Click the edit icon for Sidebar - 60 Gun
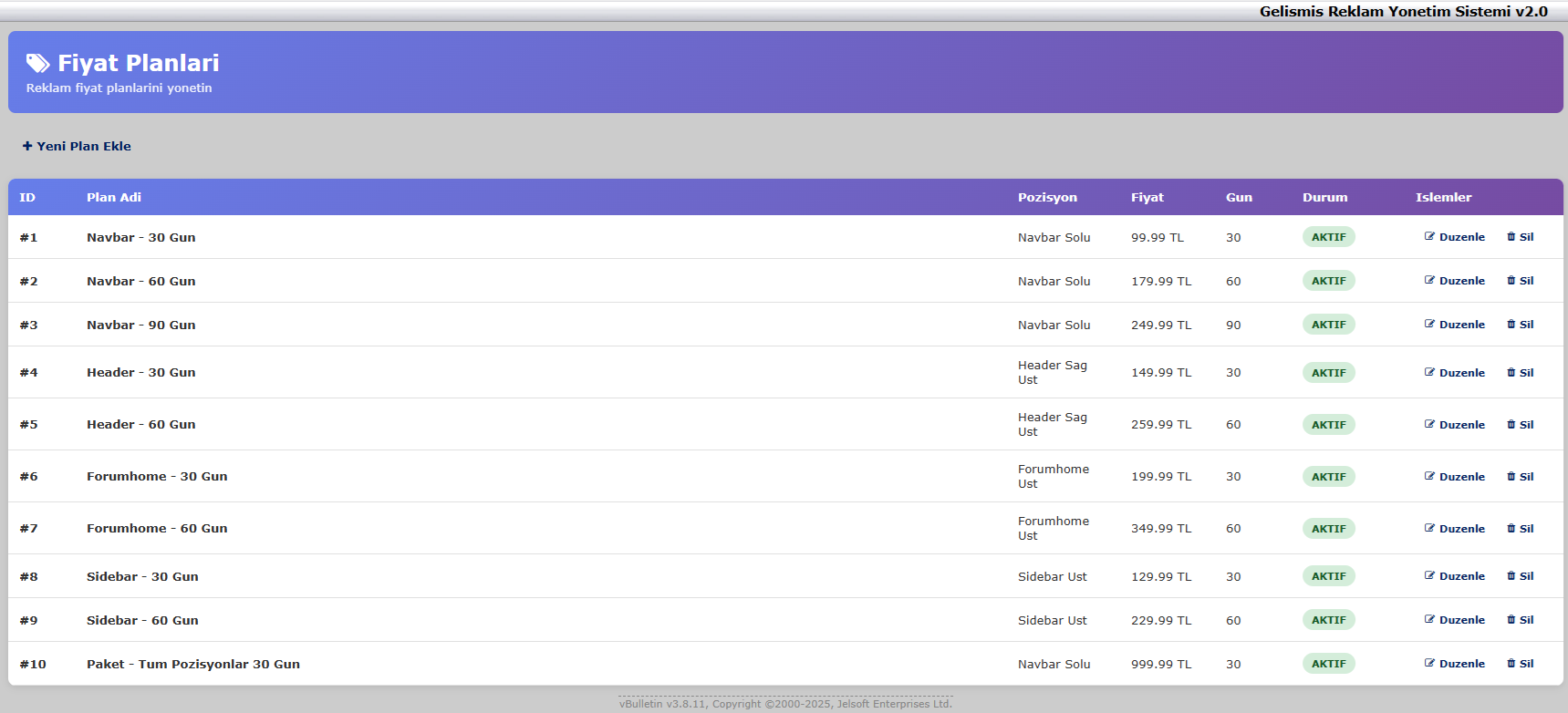This screenshot has height=713, width=1568. [1429, 620]
